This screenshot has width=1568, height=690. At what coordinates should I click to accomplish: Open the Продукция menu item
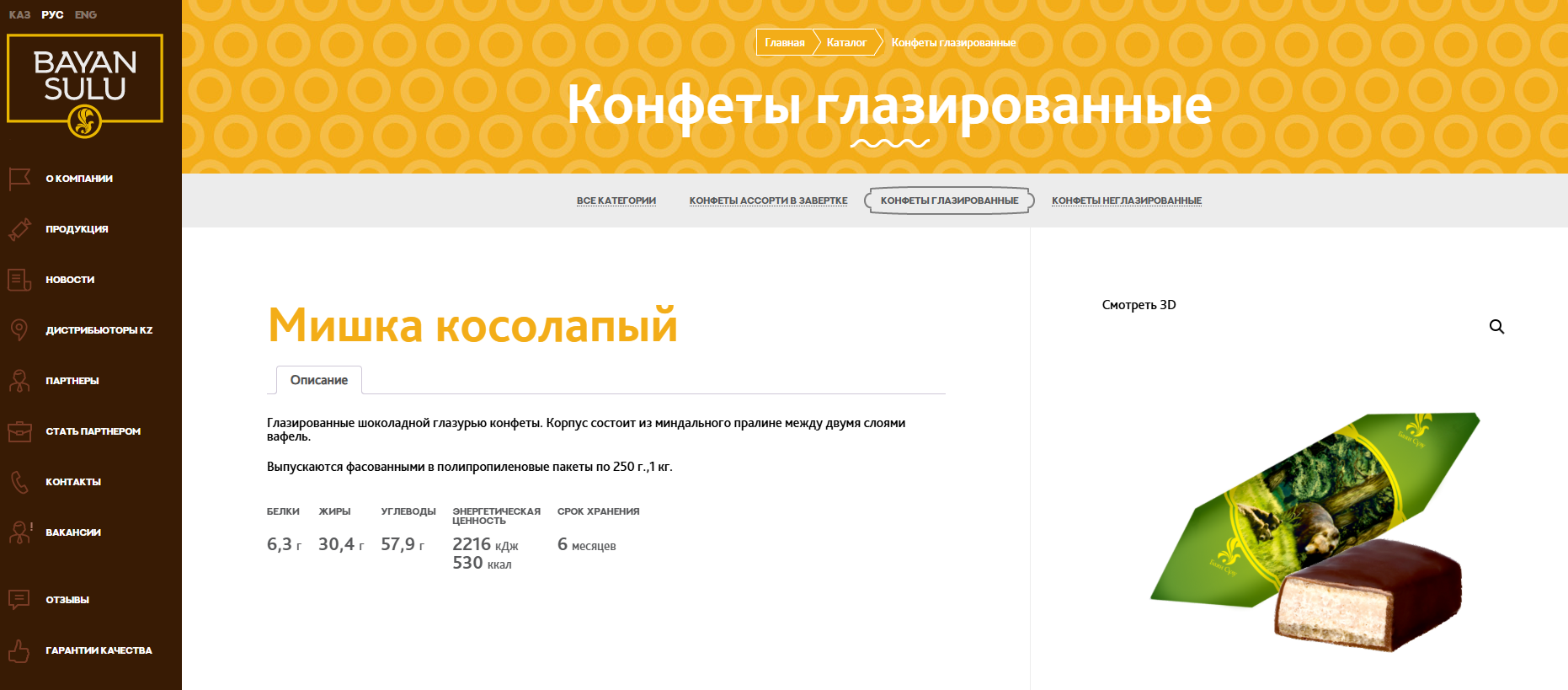[77, 229]
